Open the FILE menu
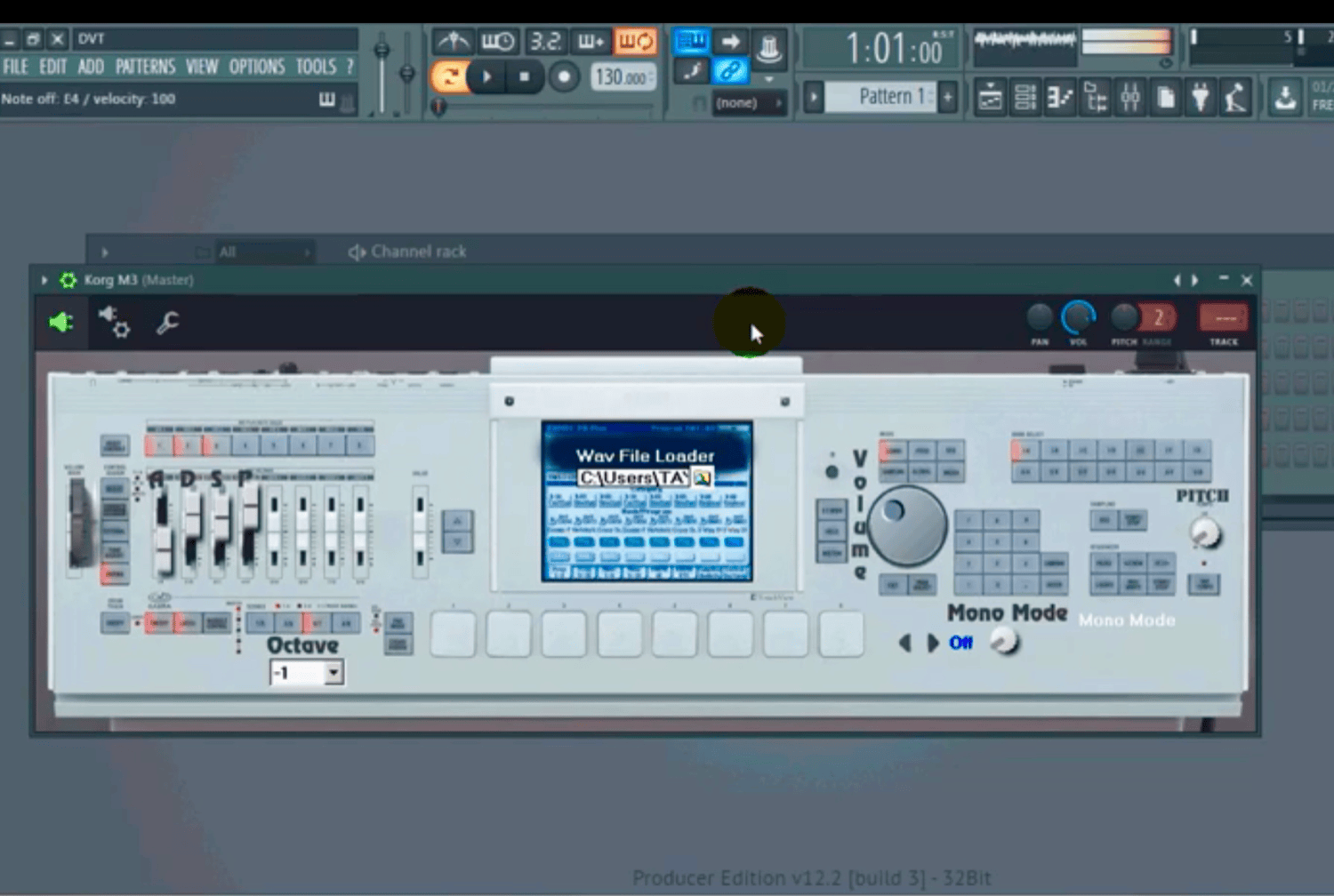 pos(15,67)
